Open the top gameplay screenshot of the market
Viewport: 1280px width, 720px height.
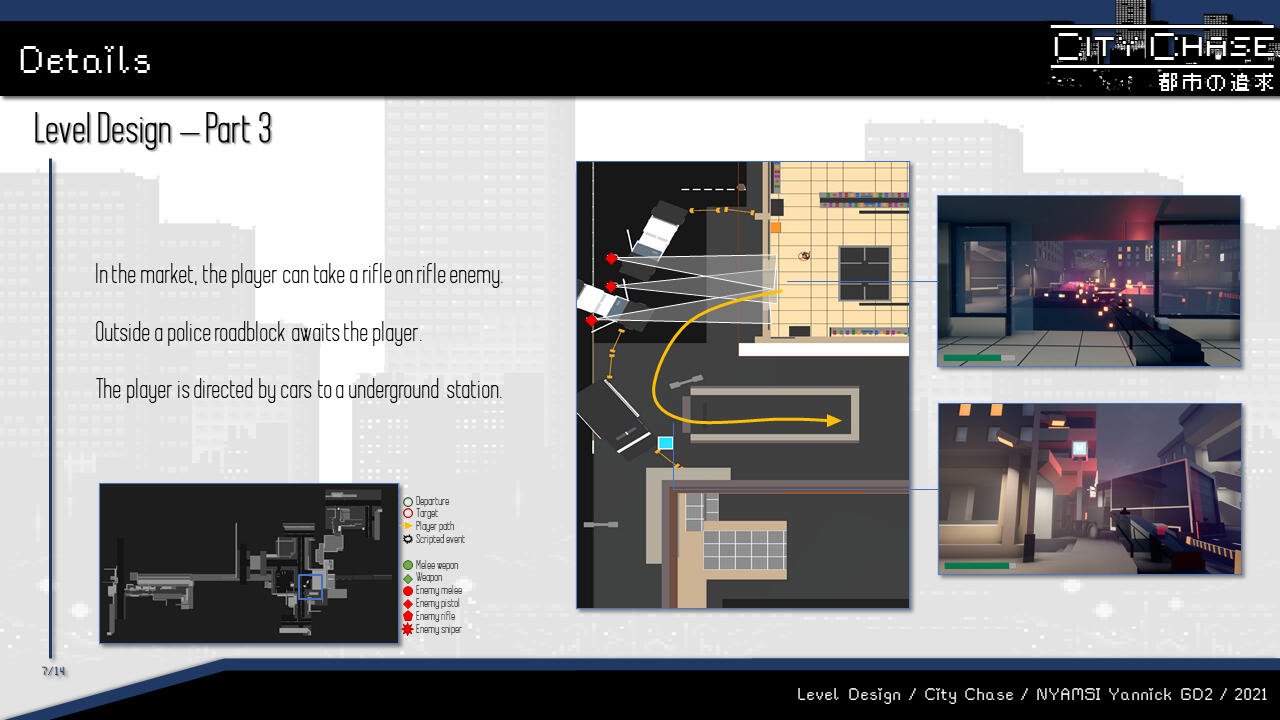point(1089,281)
